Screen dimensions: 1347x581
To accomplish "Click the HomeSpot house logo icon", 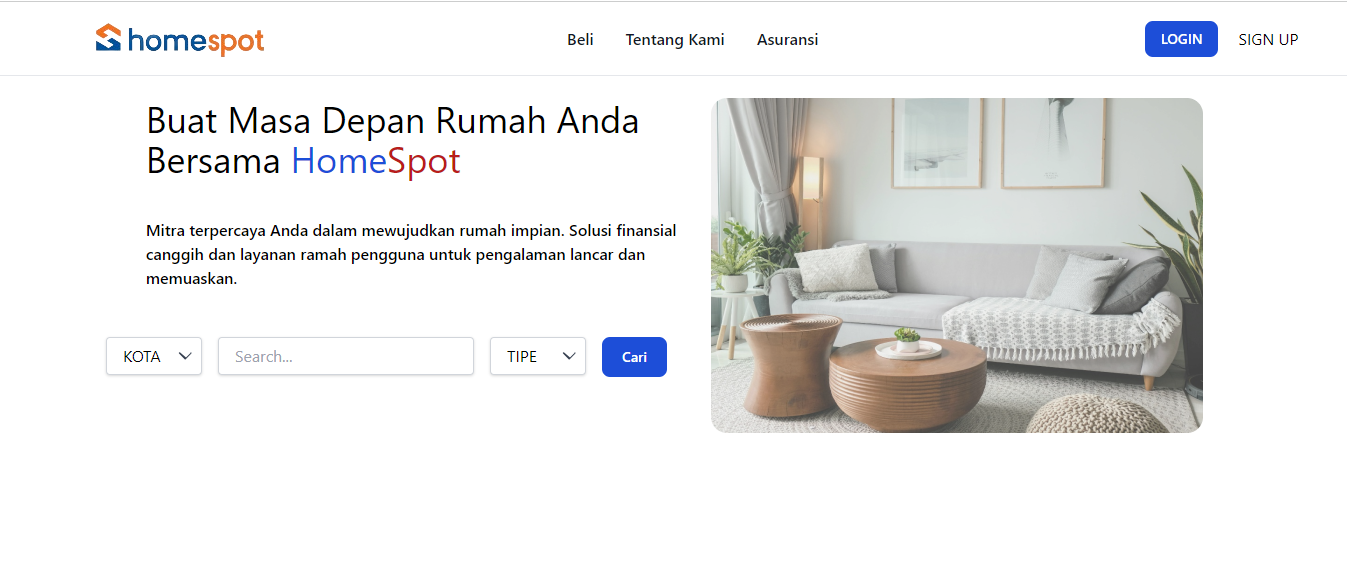I will pyautogui.click(x=108, y=38).
